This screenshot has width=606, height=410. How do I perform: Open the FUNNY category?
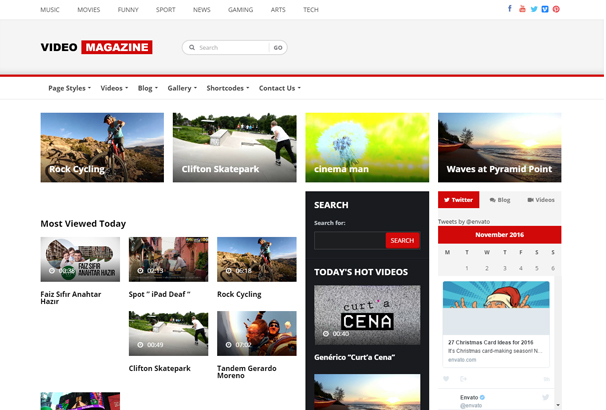[x=128, y=10]
